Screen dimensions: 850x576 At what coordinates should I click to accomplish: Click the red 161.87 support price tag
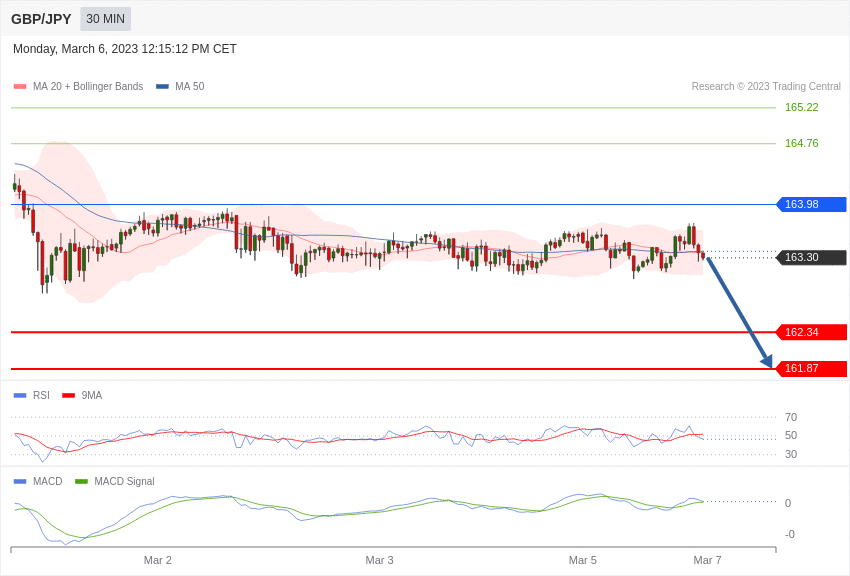tap(812, 368)
